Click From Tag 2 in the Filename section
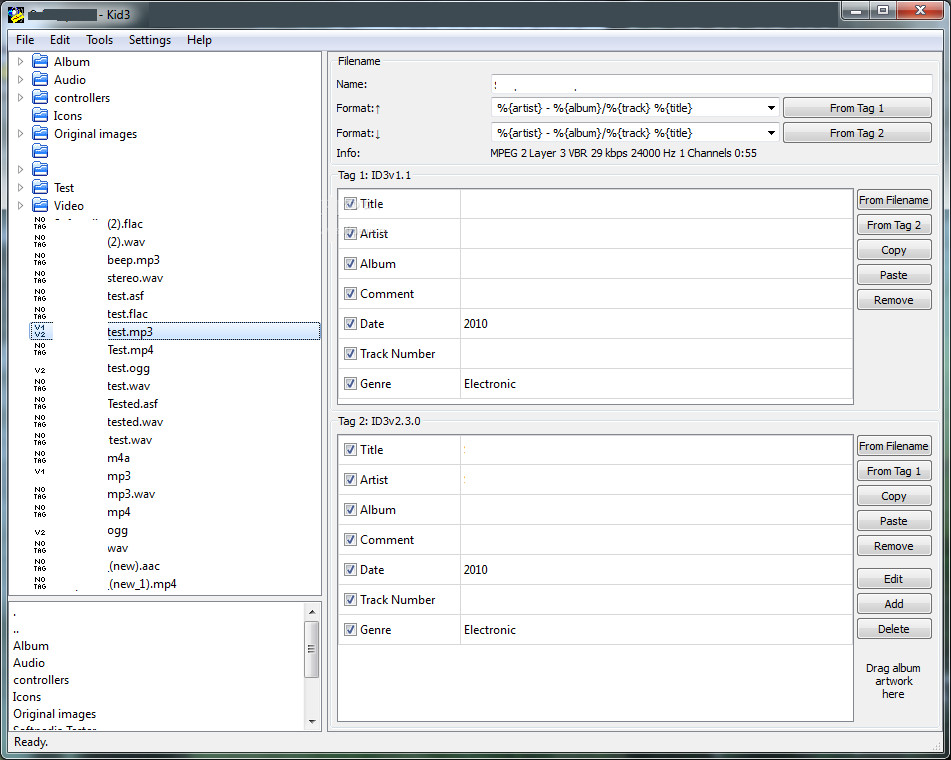The height and width of the screenshot is (760, 951). [x=857, y=133]
